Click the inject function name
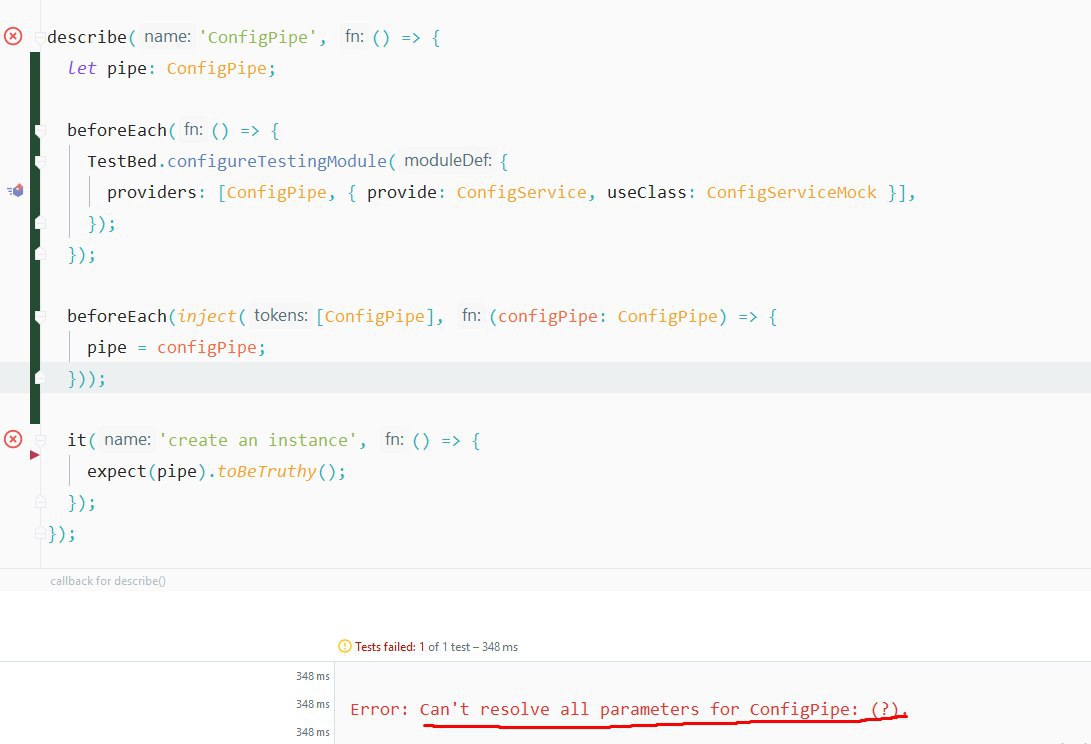Image resolution: width=1091 pixels, height=744 pixels. 207,316
